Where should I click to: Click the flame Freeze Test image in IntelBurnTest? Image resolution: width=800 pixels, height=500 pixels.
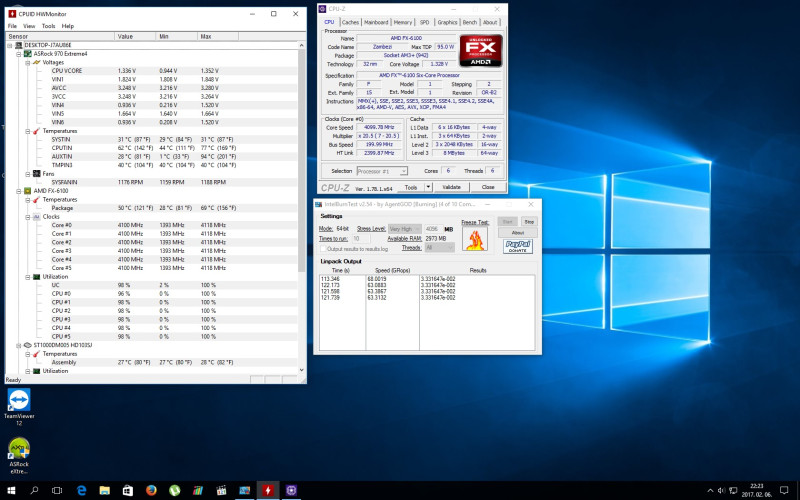474,239
